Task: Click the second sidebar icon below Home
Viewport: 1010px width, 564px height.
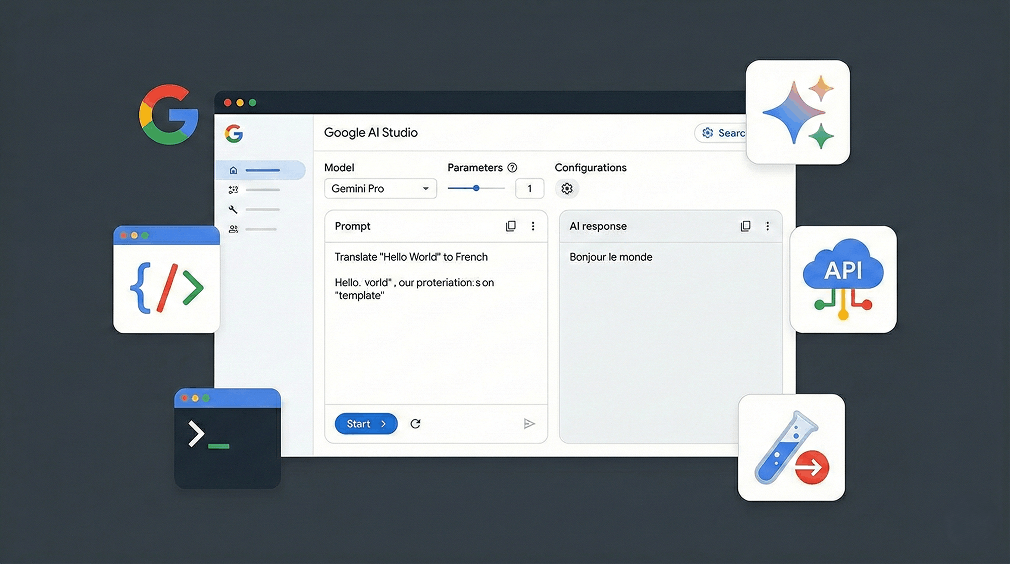Action: tap(233, 189)
